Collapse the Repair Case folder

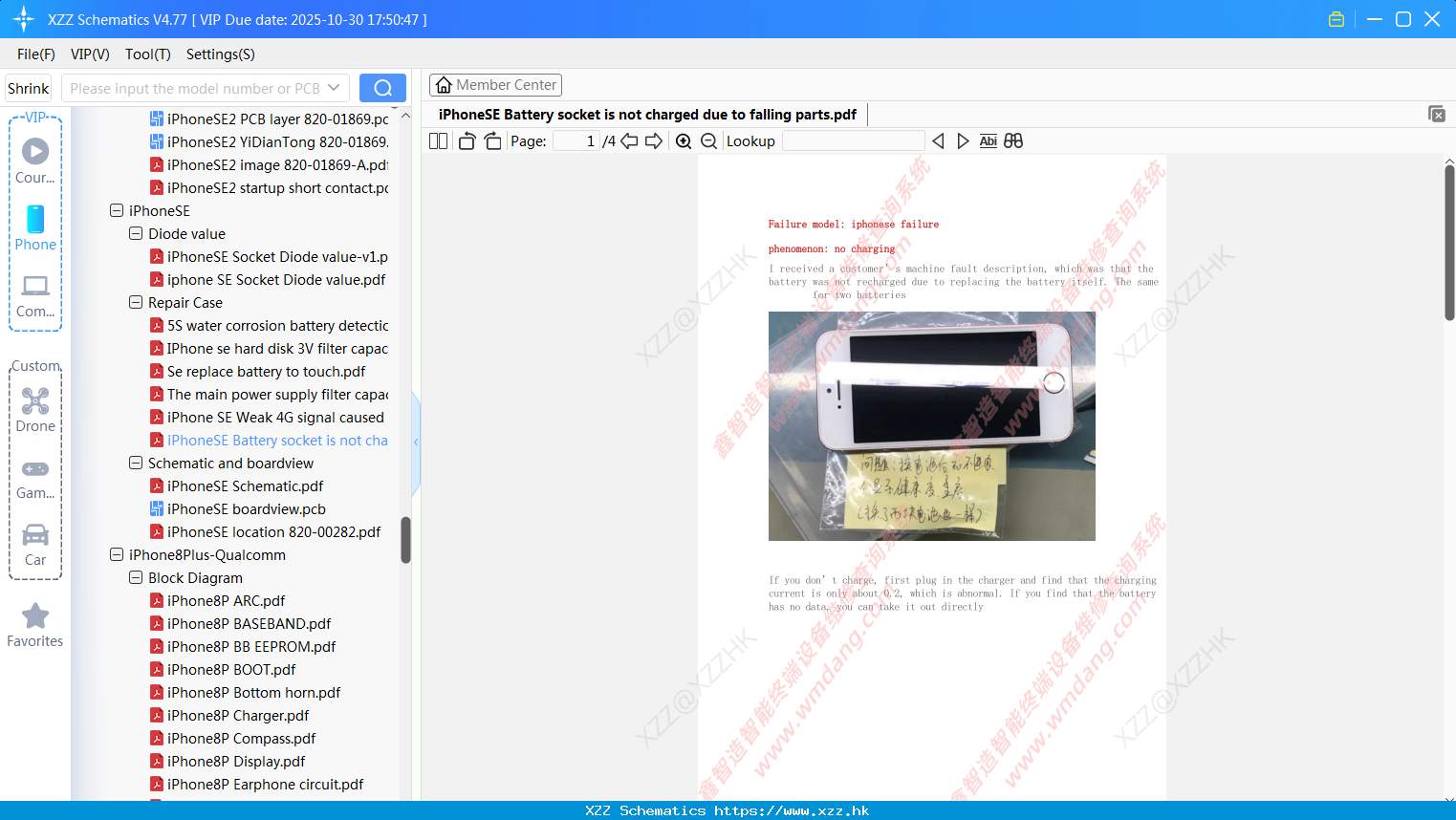pos(136,302)
